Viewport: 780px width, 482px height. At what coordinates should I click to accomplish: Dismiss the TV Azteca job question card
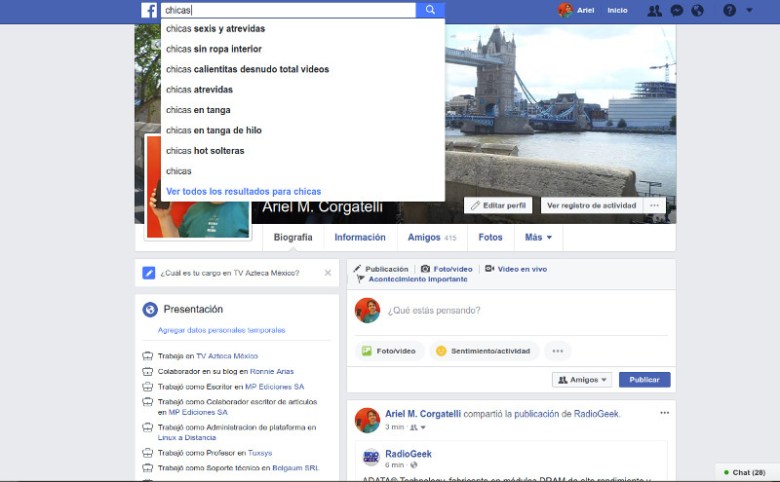tap(327, 272)
